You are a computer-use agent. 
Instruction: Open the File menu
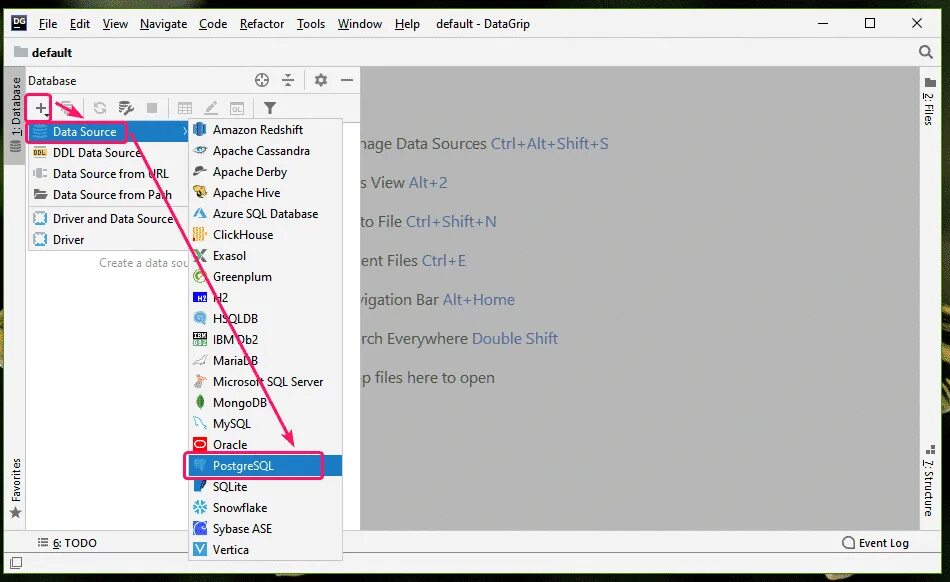[x=48, y=24]
